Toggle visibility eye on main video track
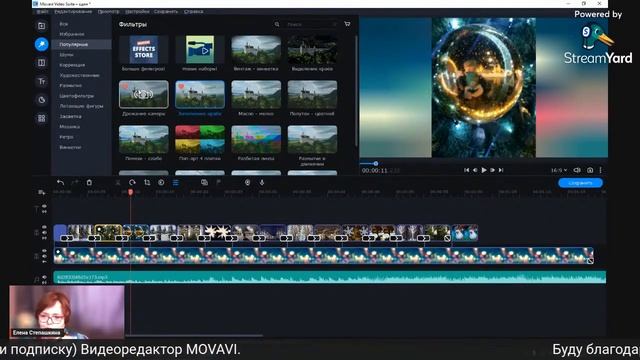Image resolution: width=640 pixels, height=360 pixels. (44, 227)
